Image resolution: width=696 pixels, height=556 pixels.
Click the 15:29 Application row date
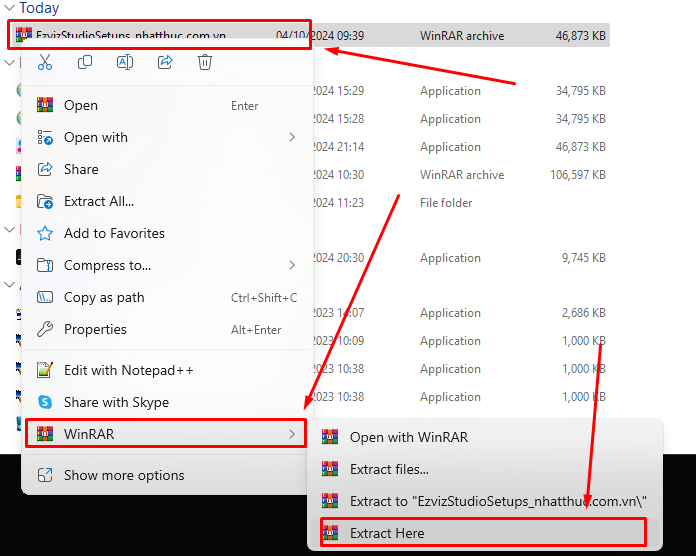click(338, 91)
